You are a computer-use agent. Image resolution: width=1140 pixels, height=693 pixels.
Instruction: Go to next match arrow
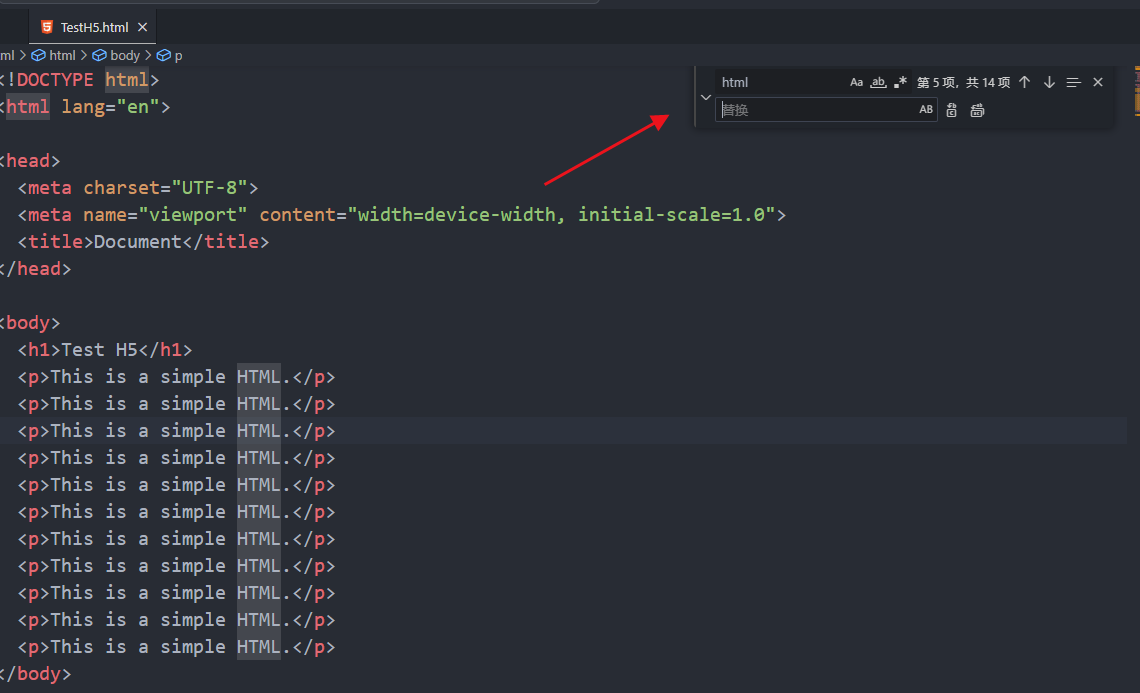tap(1049, 82)
